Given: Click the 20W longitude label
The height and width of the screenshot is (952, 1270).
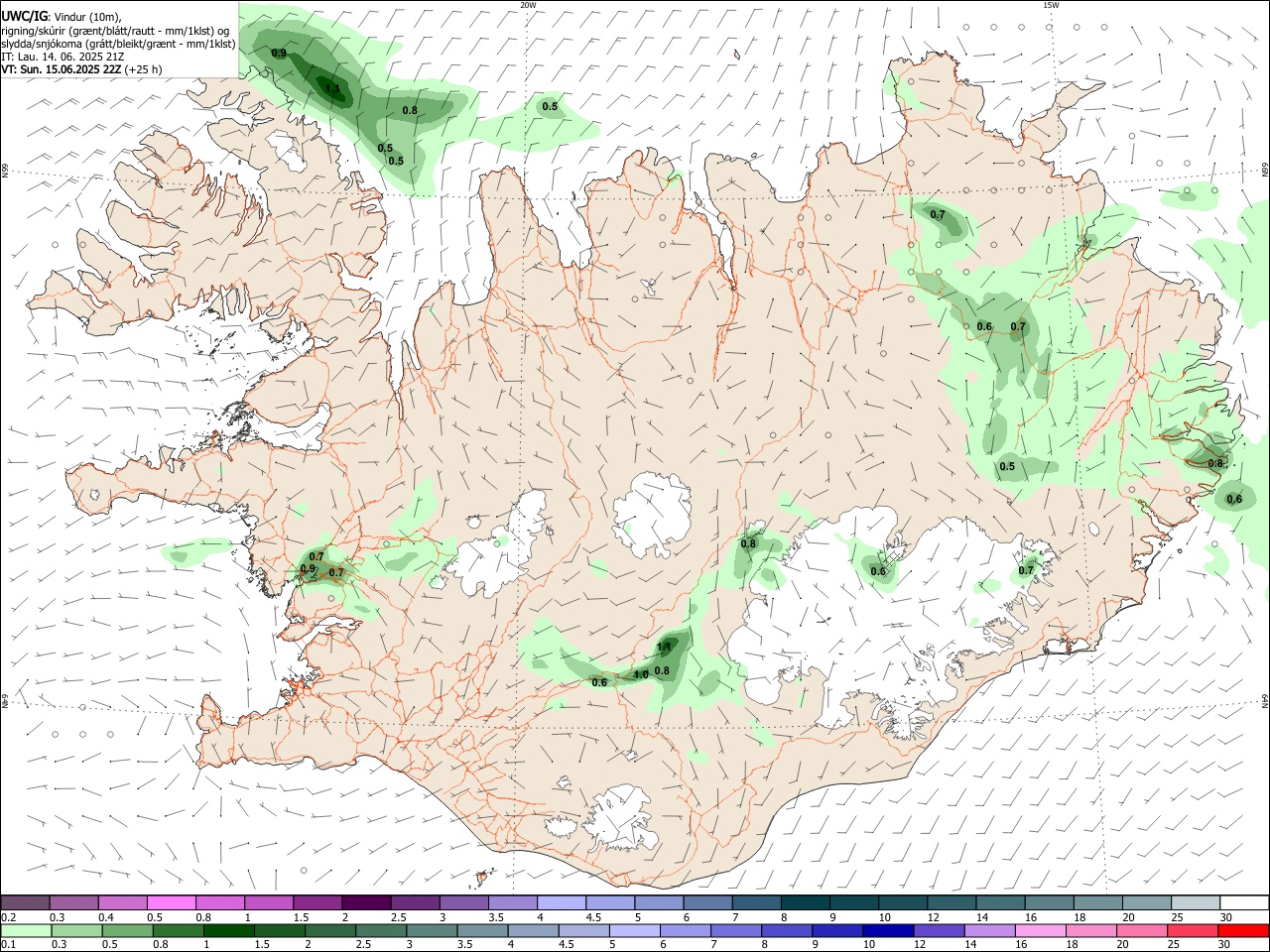Looking at the screenshot, I should coord(528,5).
